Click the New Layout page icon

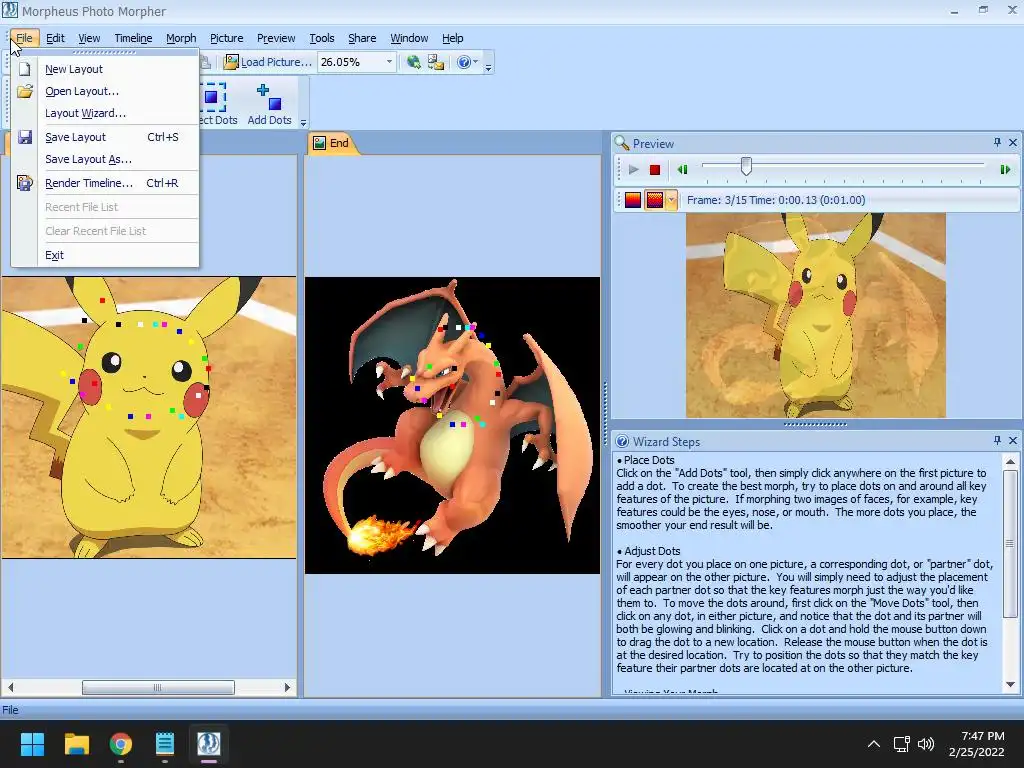[25, 69]
